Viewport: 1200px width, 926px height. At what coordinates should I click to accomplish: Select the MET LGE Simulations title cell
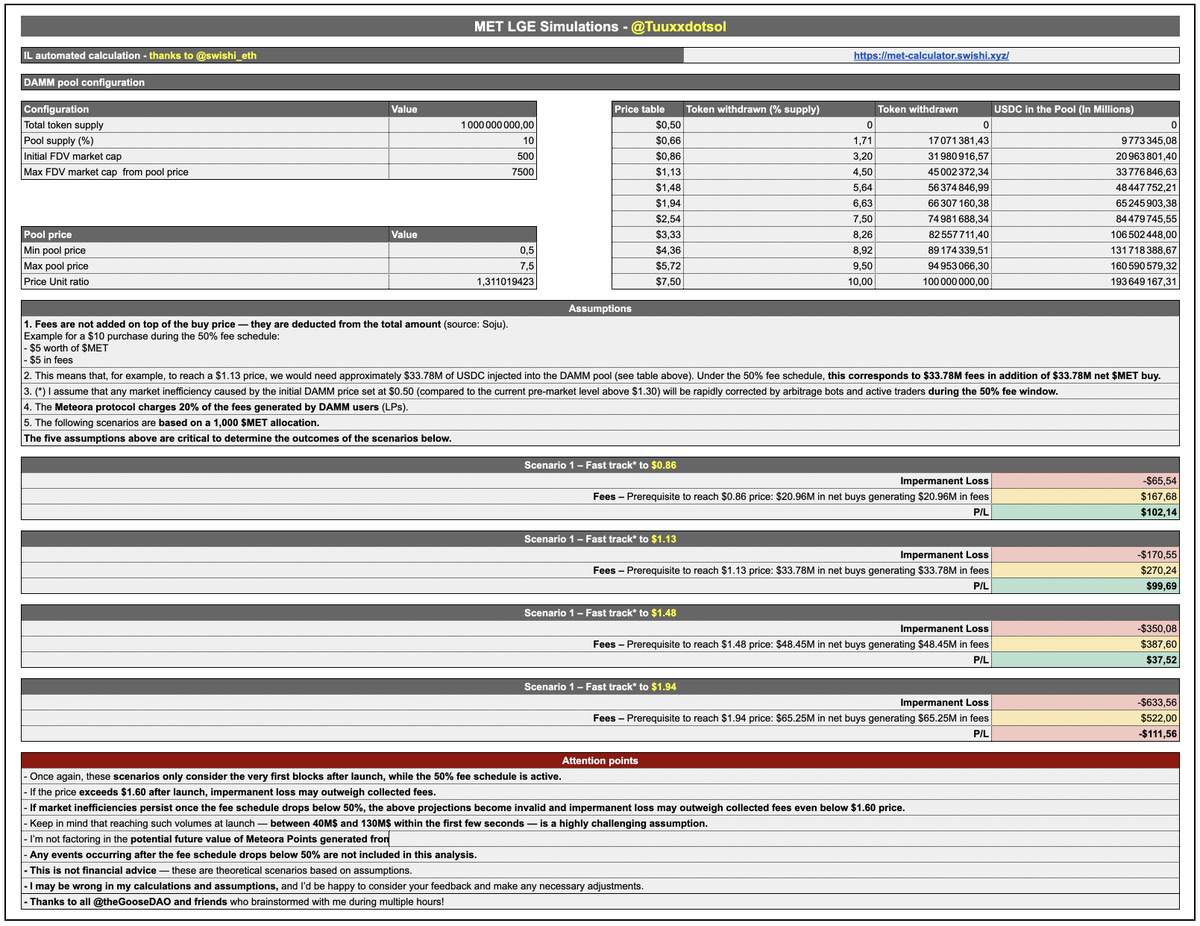600,27
